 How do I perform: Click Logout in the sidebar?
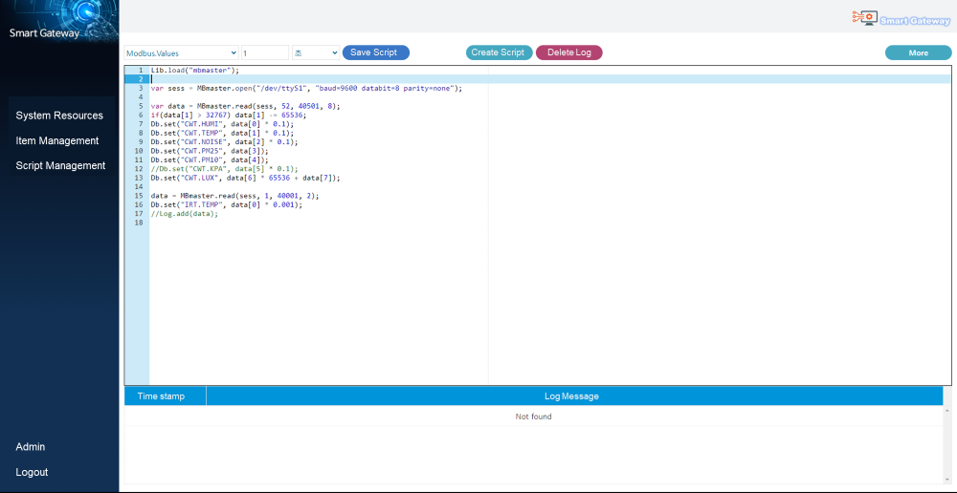(x=32, y=472)
